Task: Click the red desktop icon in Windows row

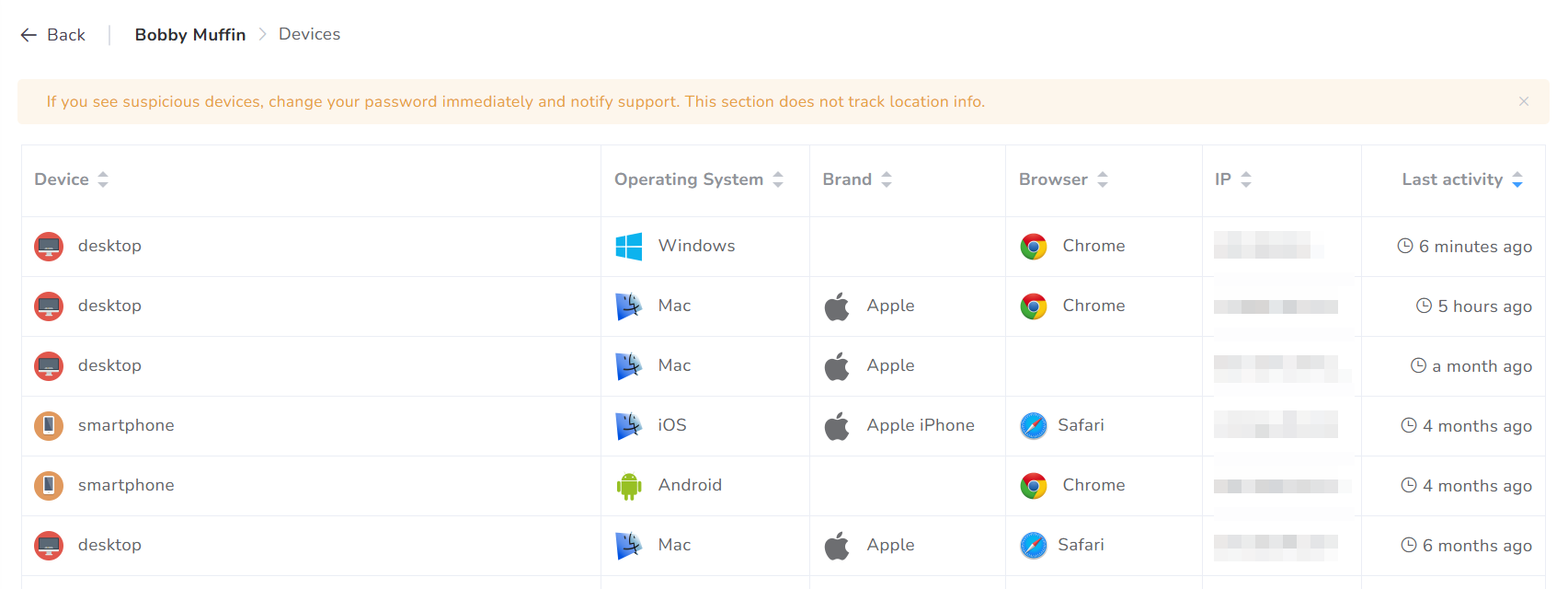Action: [x=49, y=247]
